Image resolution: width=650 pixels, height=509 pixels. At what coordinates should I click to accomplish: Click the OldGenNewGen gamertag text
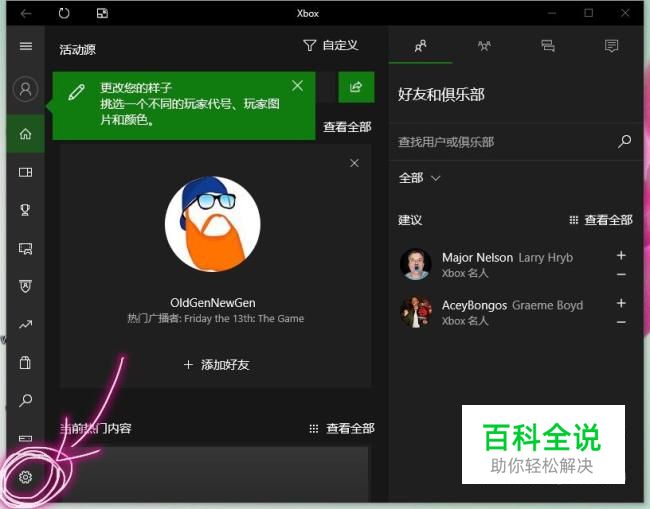213,303
